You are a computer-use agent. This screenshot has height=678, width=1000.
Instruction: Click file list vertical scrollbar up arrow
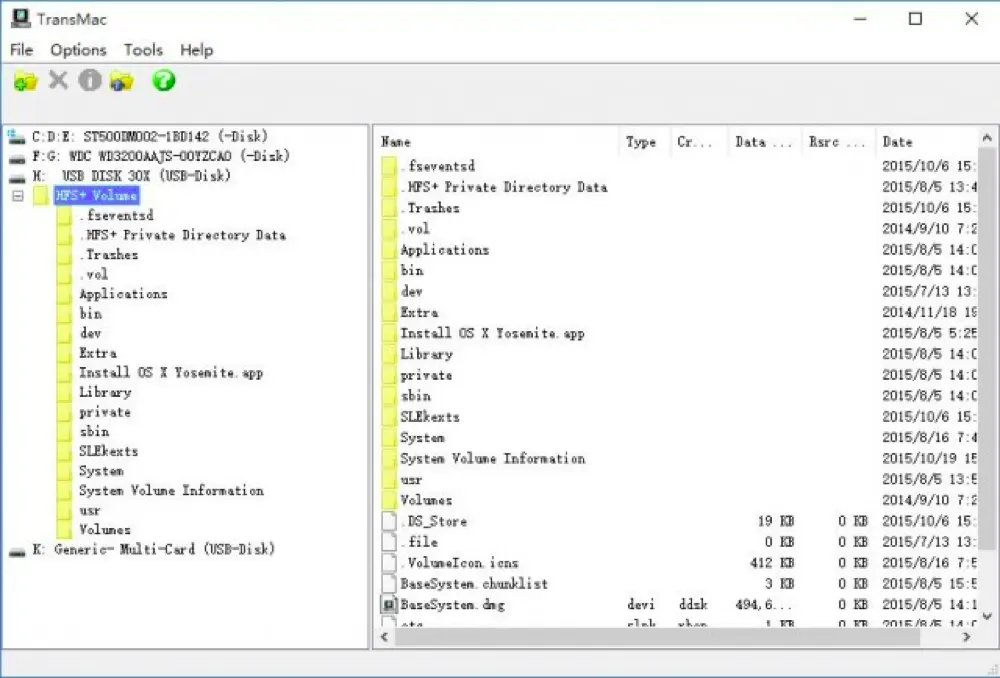pyautogui.click(x=987, y=138)
